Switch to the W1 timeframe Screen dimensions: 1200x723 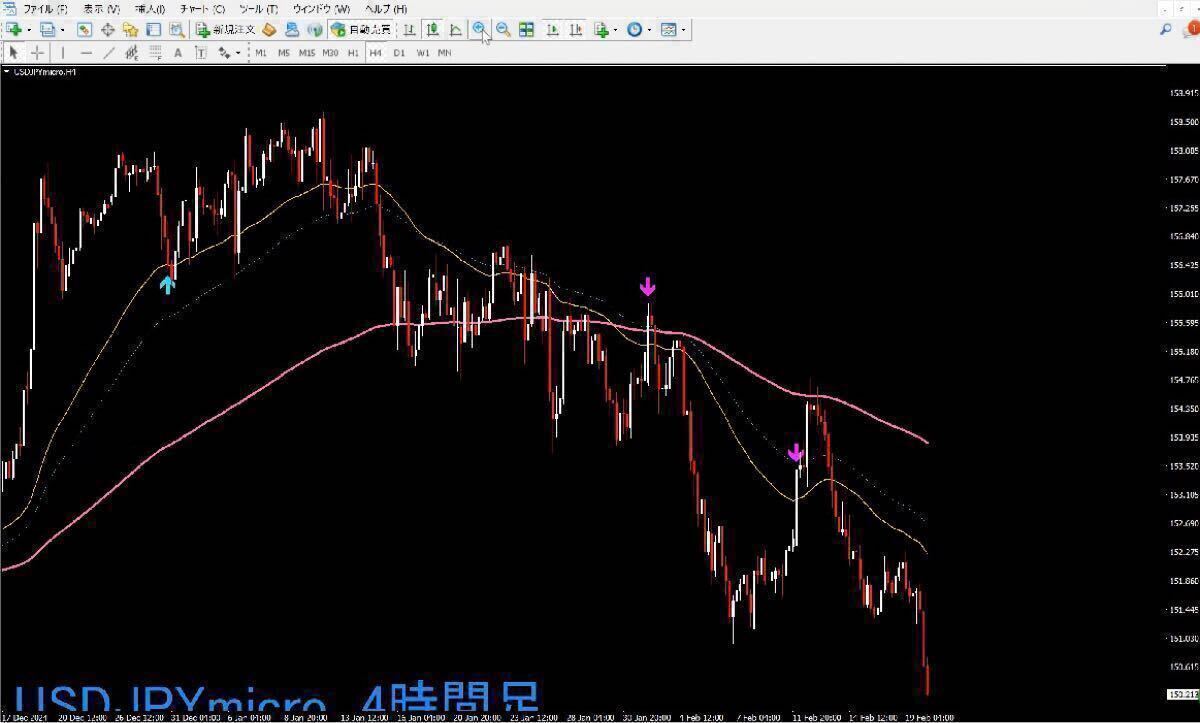[423, 52]
